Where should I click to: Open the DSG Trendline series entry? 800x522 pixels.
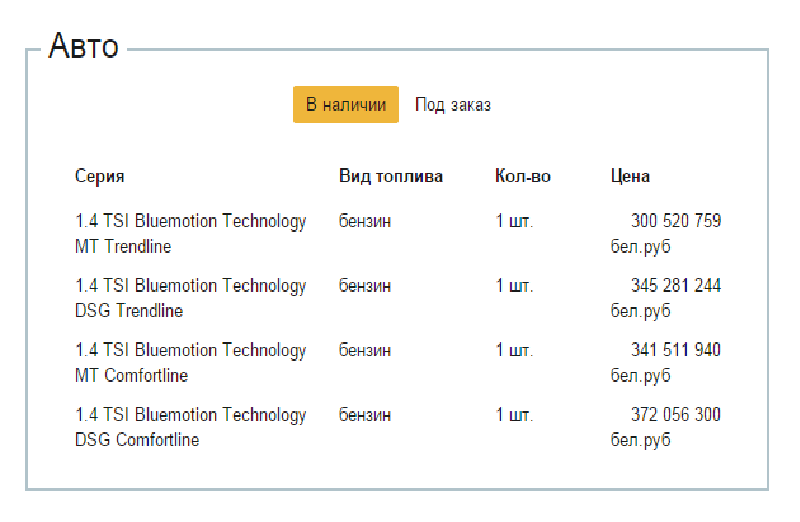point(190,298)
